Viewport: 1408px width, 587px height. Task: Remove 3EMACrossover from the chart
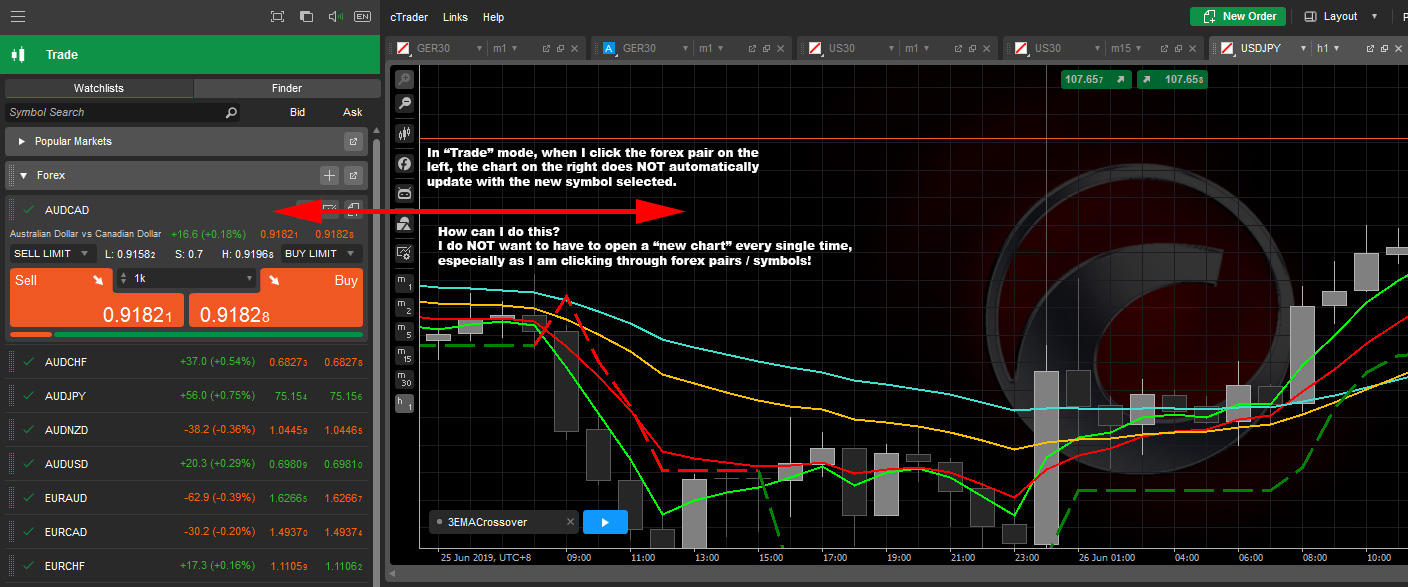(x=570, y=522)
